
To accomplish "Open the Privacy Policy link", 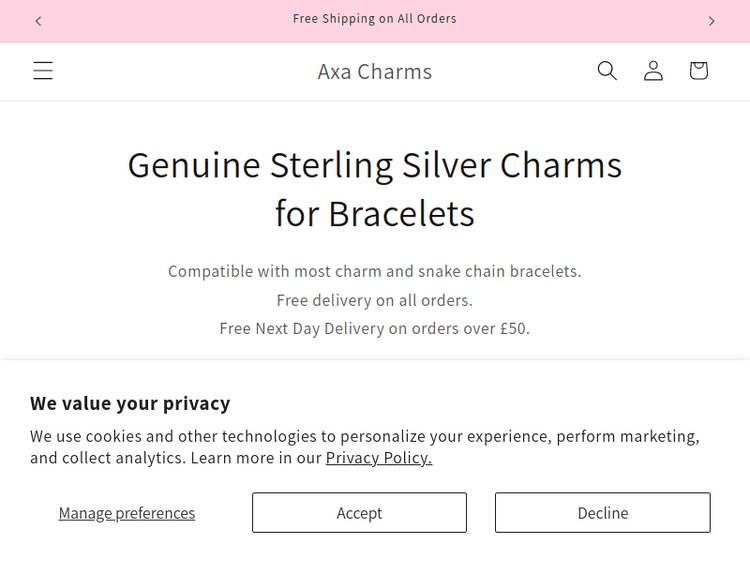I will (379, 458).
